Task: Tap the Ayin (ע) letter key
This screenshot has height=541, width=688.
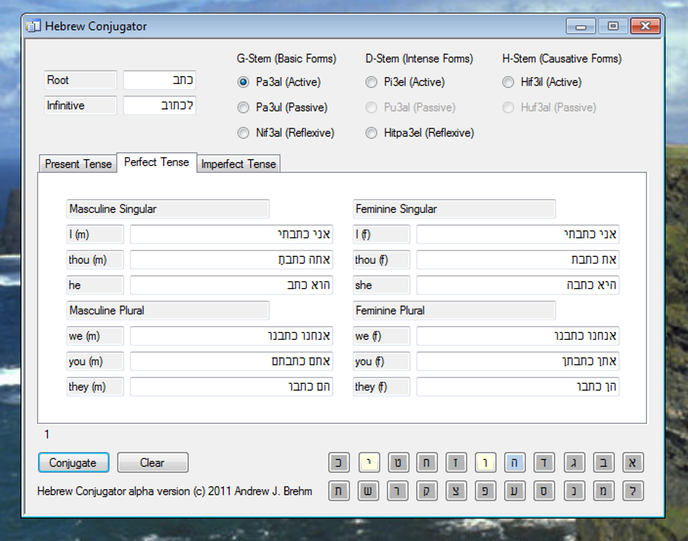Action: click(515, 491)
